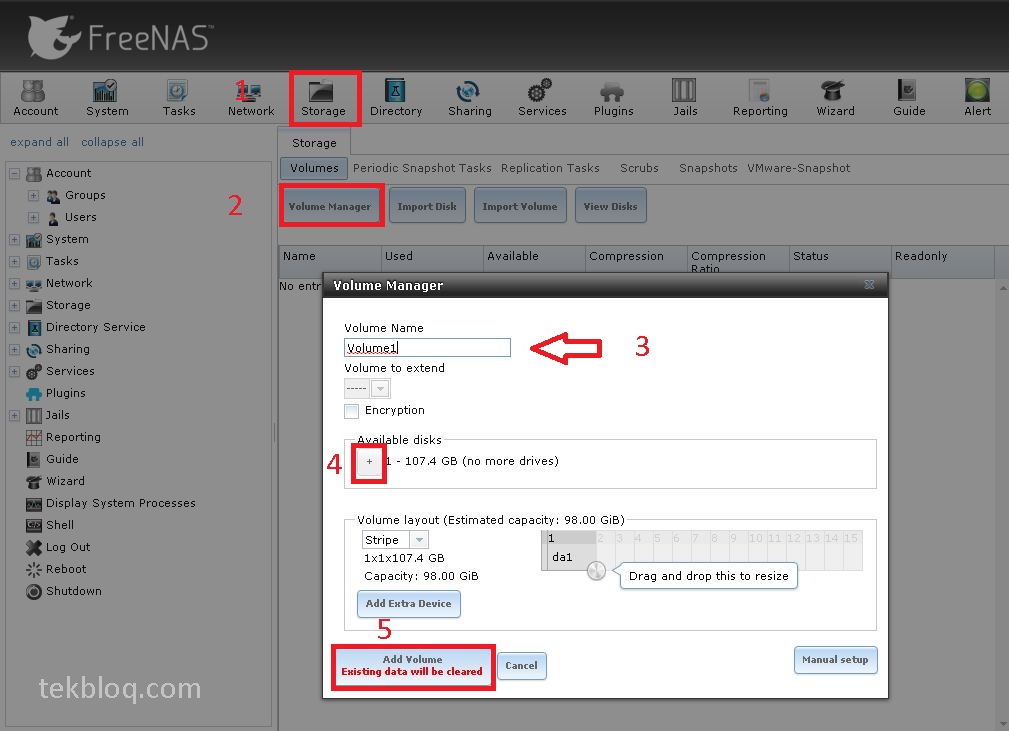1009x731 pixels.
Task: Click Shutdown in the sidebar
Action: tap(73, 591)
